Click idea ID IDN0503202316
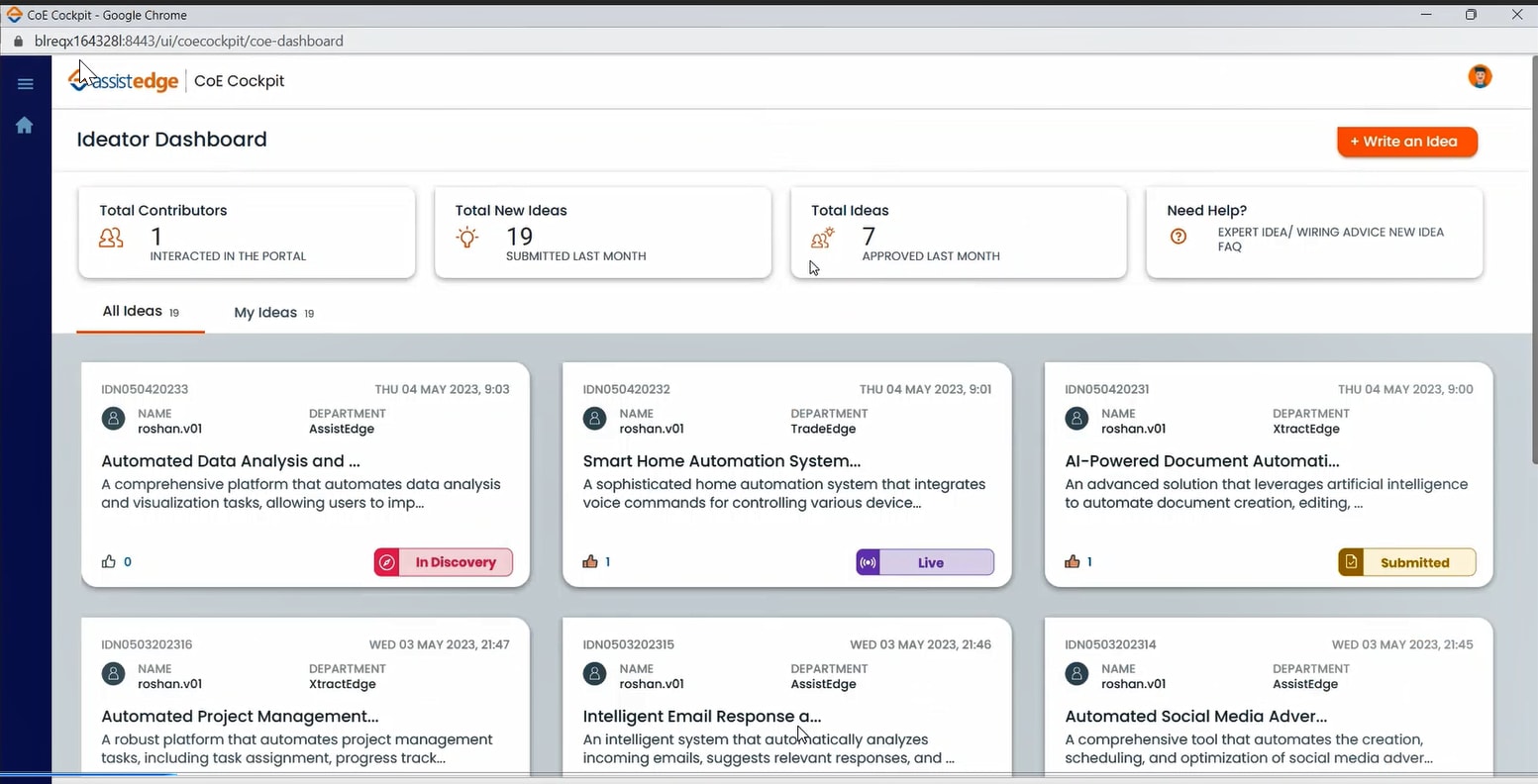This screenshot has width=1538, height=784. [x=147, y=644]
